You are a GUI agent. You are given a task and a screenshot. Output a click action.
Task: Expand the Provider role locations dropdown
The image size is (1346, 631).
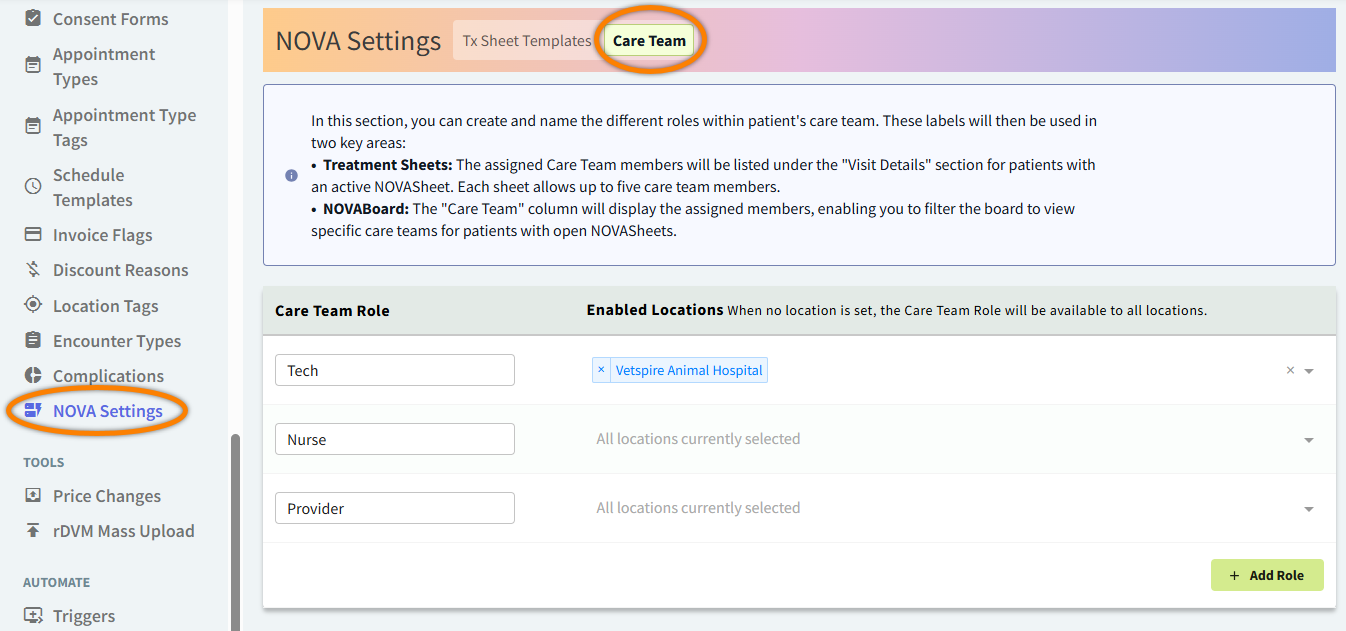click(1309, 509)
